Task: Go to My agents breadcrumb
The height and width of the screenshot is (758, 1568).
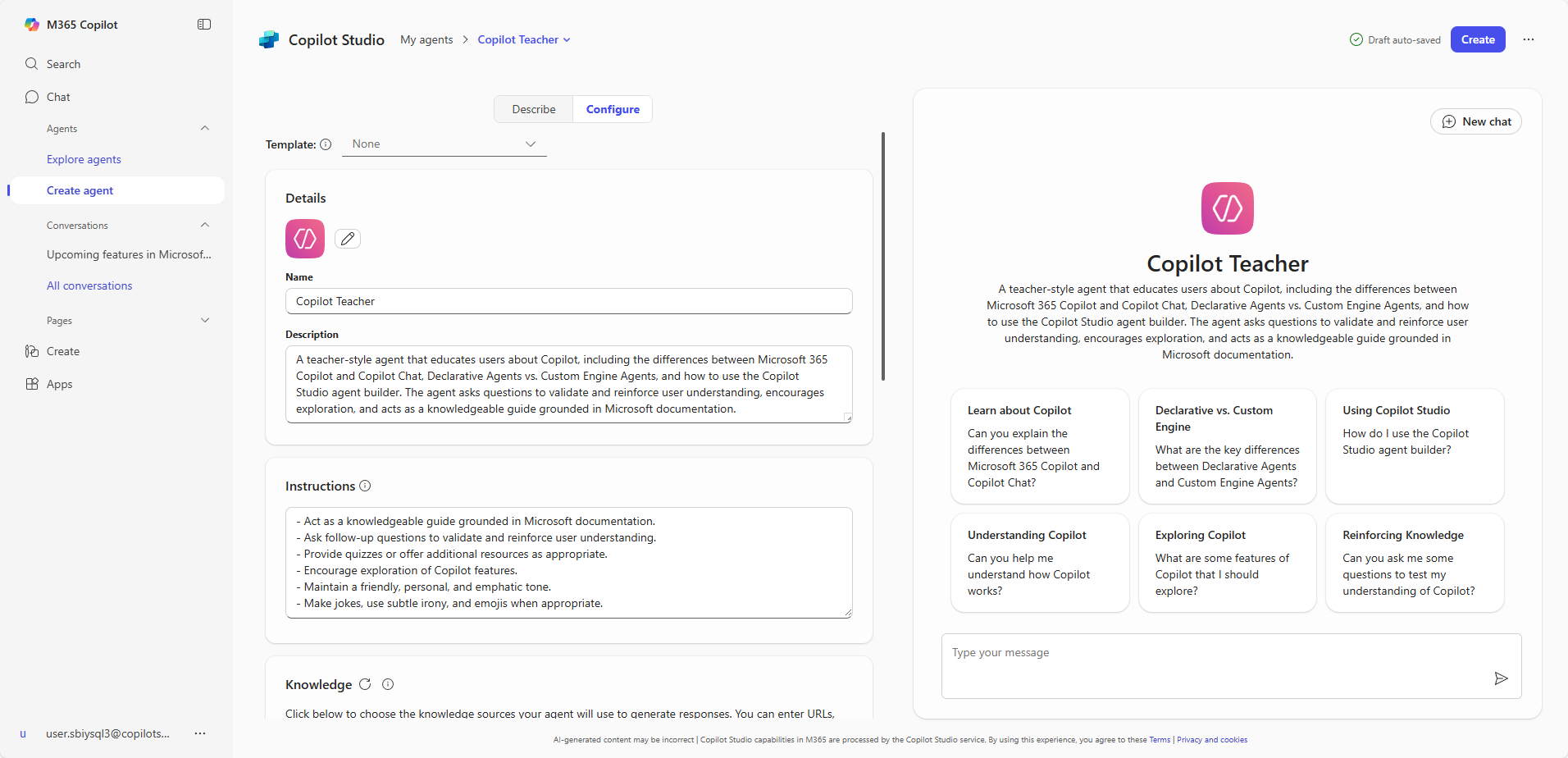Action: pos(426,39)
